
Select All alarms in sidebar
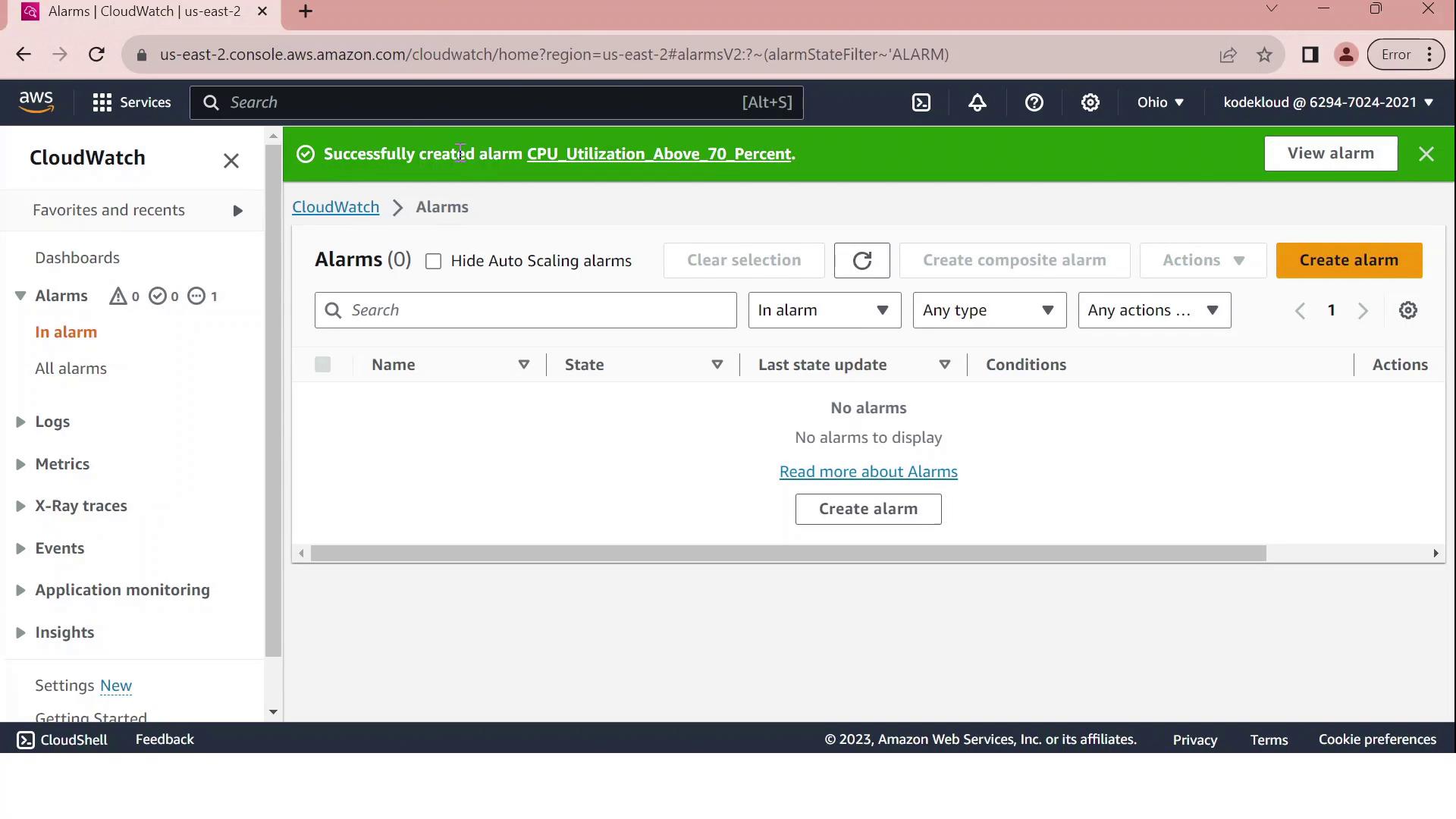pyautogui.click(x=71, y=369)
